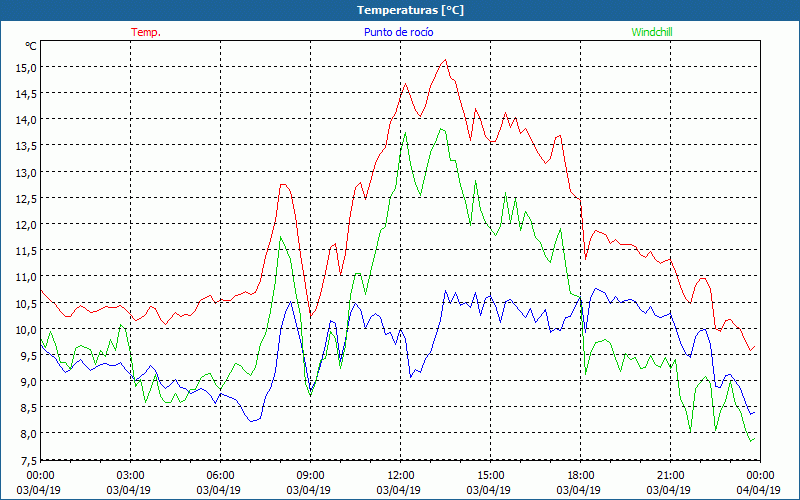The height and width of the screenshot is (500, 800).
Task: Click the '11,0' y-axis value
Action: [26, 277]
